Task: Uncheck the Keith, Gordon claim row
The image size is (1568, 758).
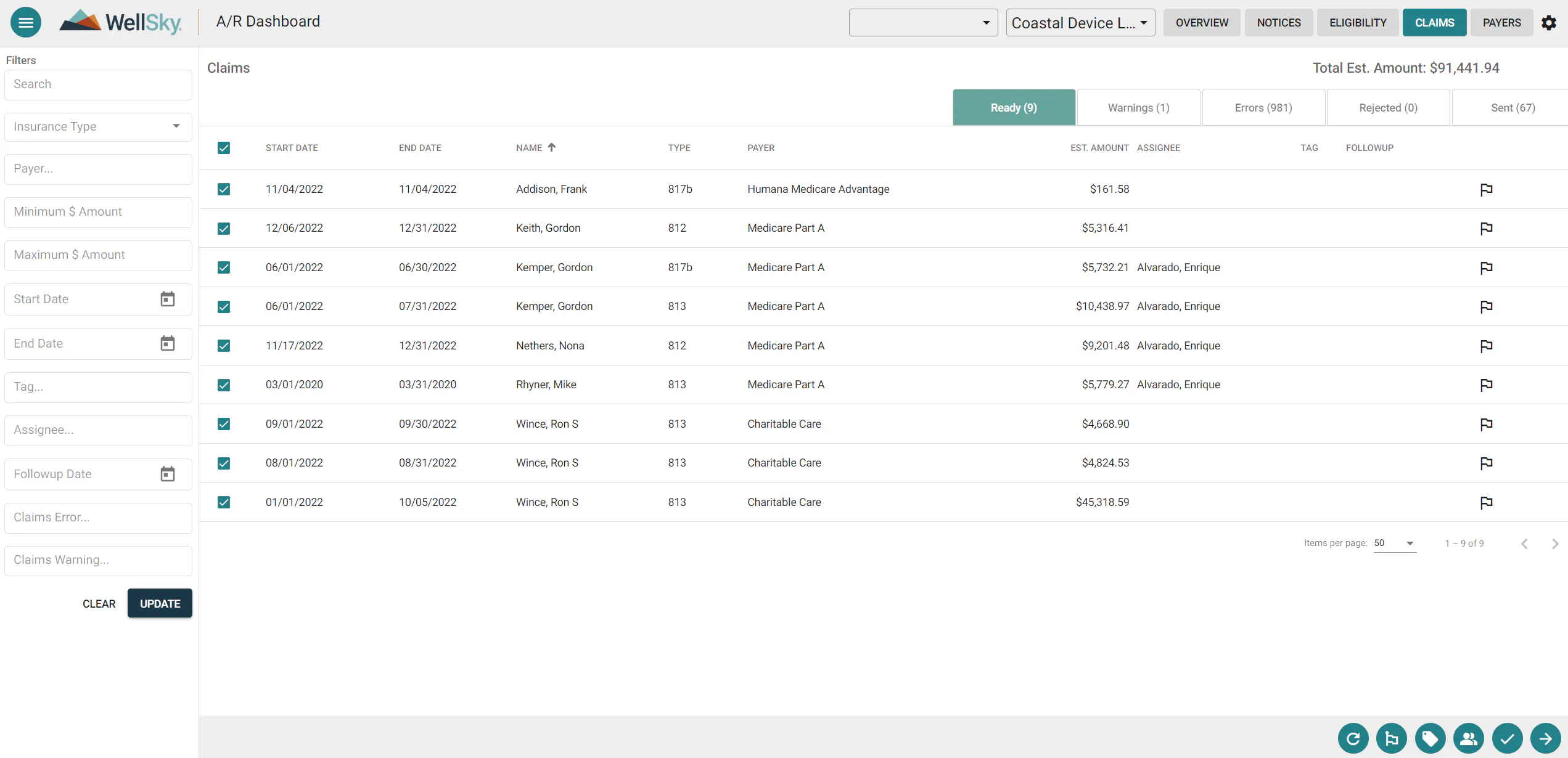Action: tap(224, 228)
